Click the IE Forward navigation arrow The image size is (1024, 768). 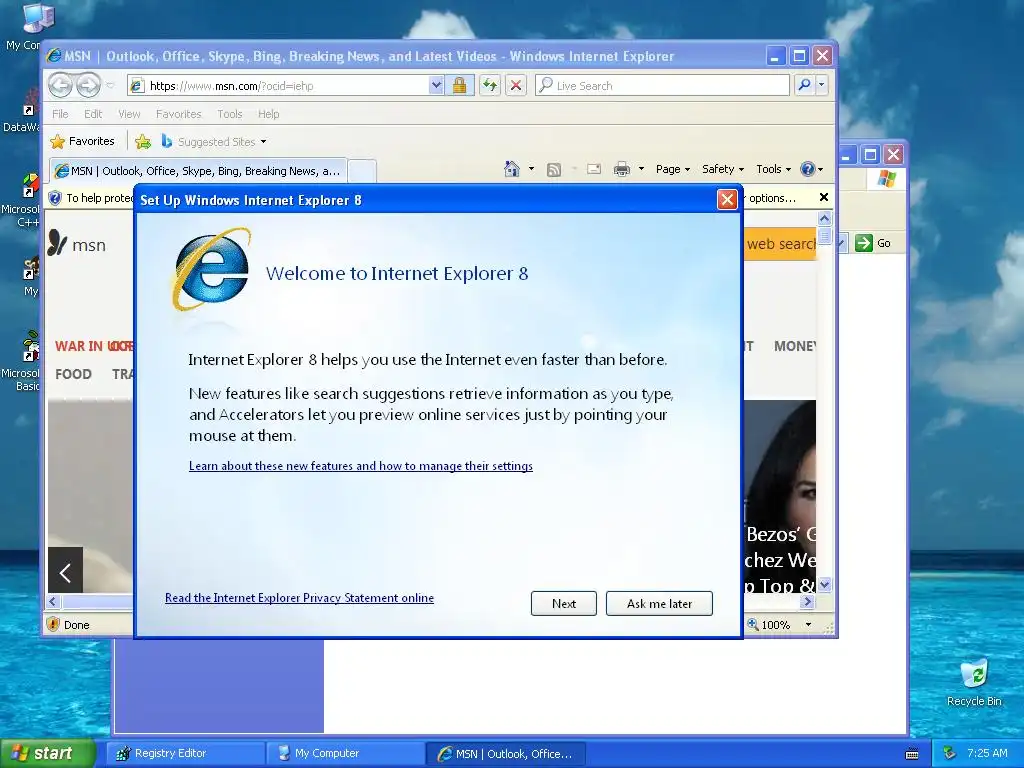pos(88,85)
